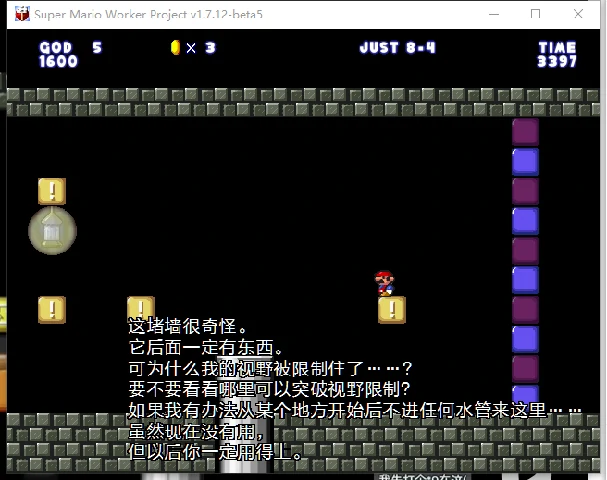
Task: Maximize the Super Mario Worker window
Action: click(535, 14)
